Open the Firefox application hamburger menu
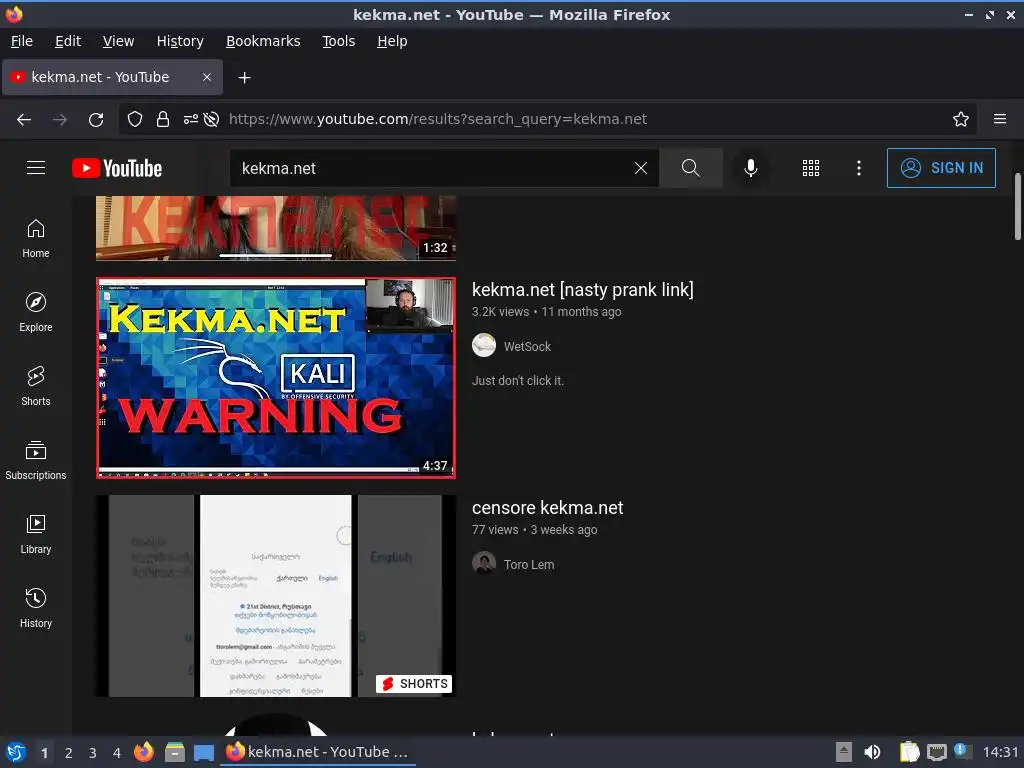The height and width of the screenshot is (768, 1024). [1000, 119]
